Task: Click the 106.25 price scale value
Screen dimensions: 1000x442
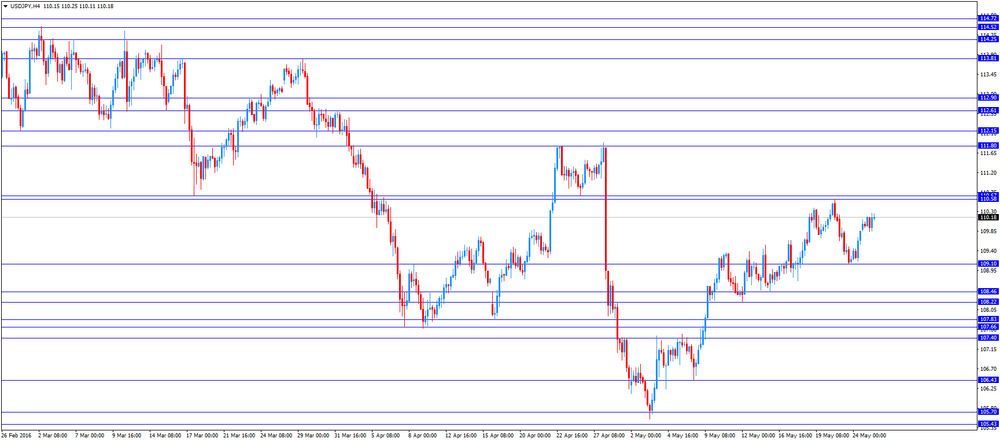Action: pyautogui.click(x=989, y=388)
